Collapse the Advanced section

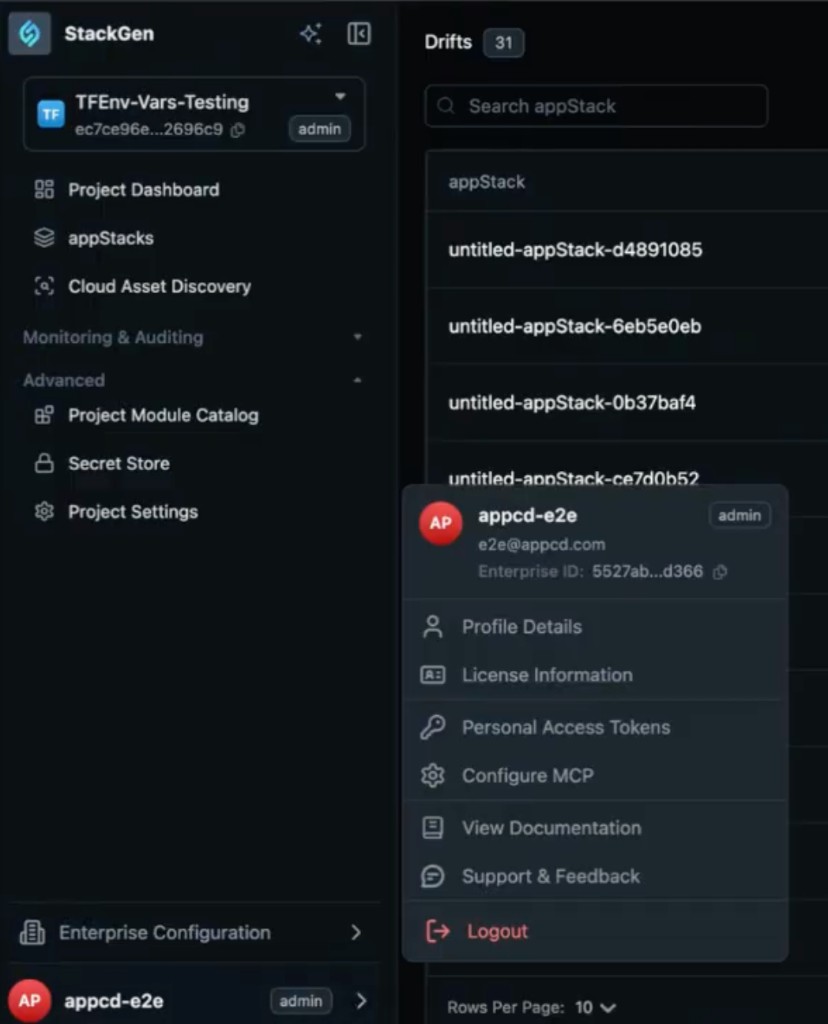point(357,380)
